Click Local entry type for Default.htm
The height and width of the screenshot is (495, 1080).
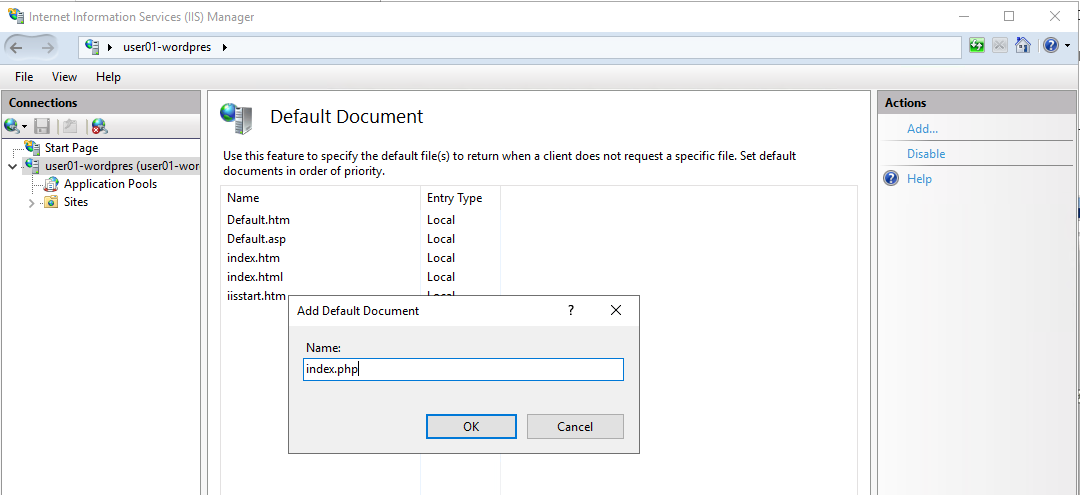[441, 220]
